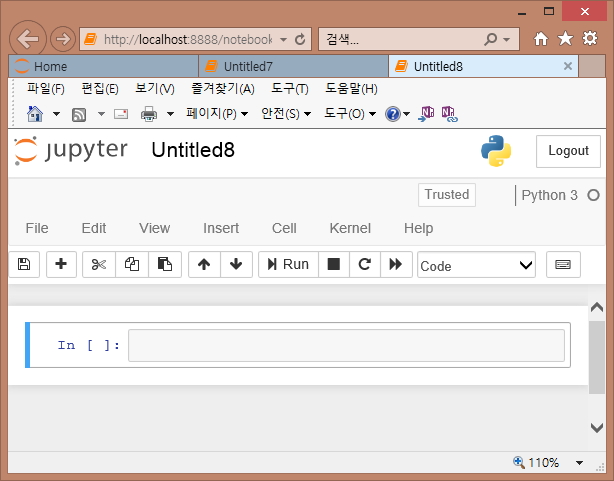Viewport: 614px width, 481px height.
Task: Open the 페이지(P) dropdown
Action: (217, 114)
